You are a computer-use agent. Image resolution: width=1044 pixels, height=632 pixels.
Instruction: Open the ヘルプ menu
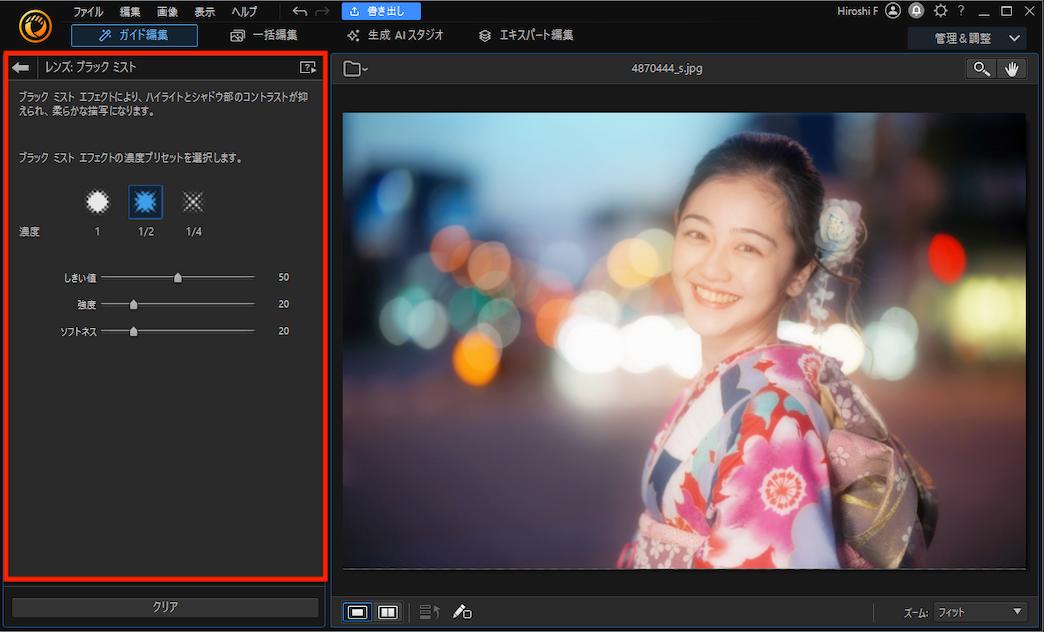(x=244, y=12)
